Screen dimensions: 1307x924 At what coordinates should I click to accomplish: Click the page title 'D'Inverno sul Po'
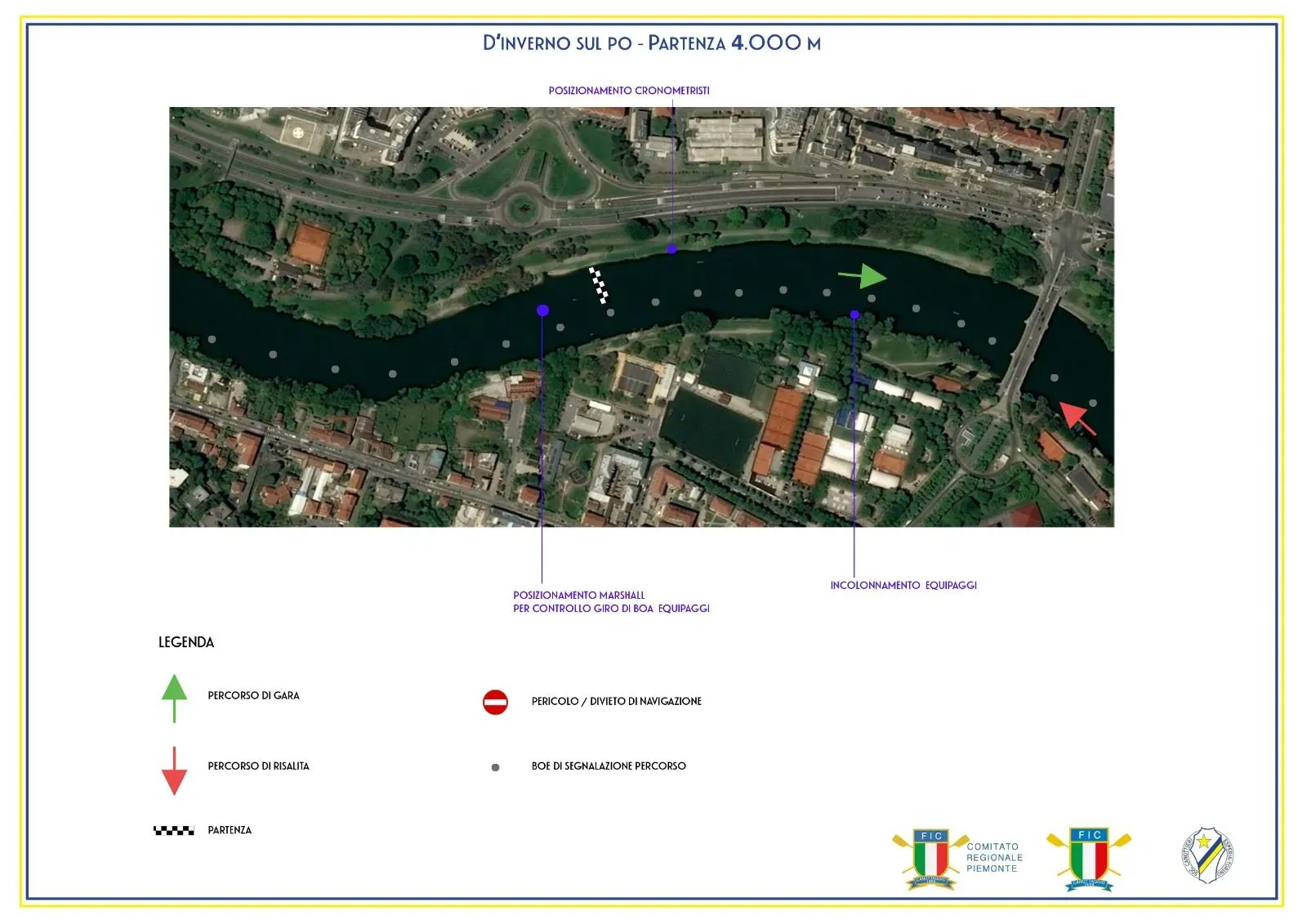coord(651,43)
